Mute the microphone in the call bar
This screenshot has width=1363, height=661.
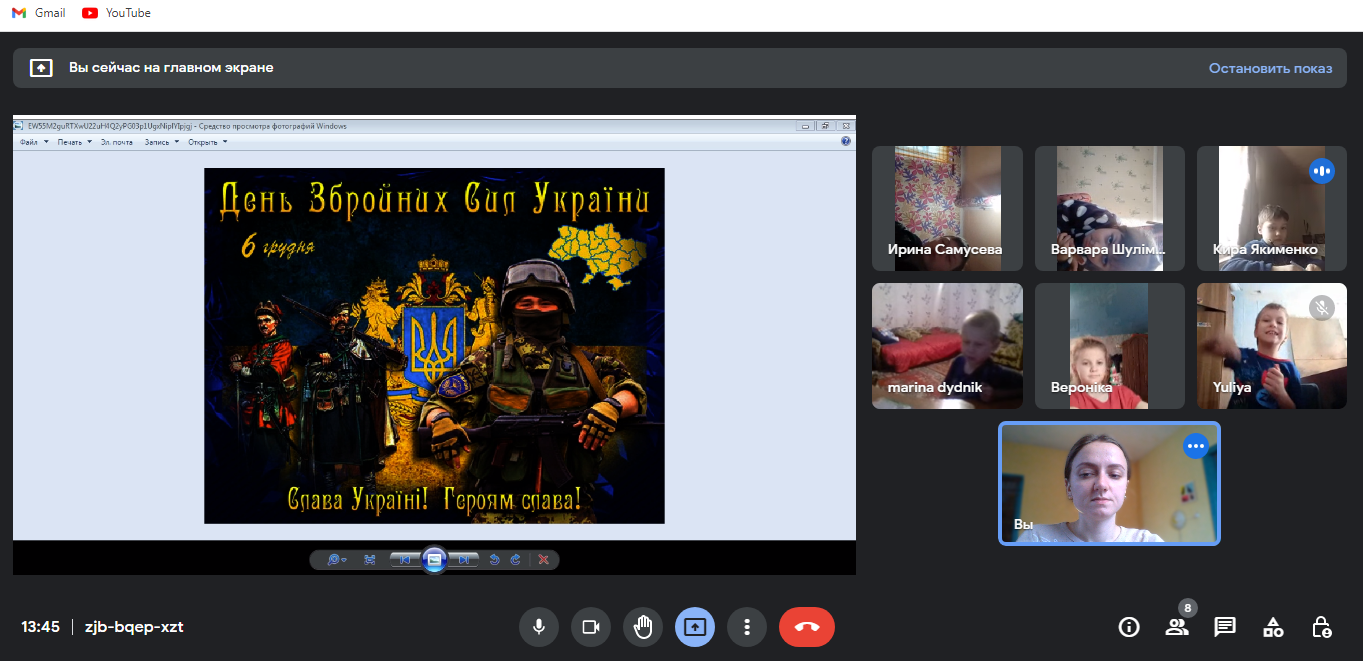(538, 627)
